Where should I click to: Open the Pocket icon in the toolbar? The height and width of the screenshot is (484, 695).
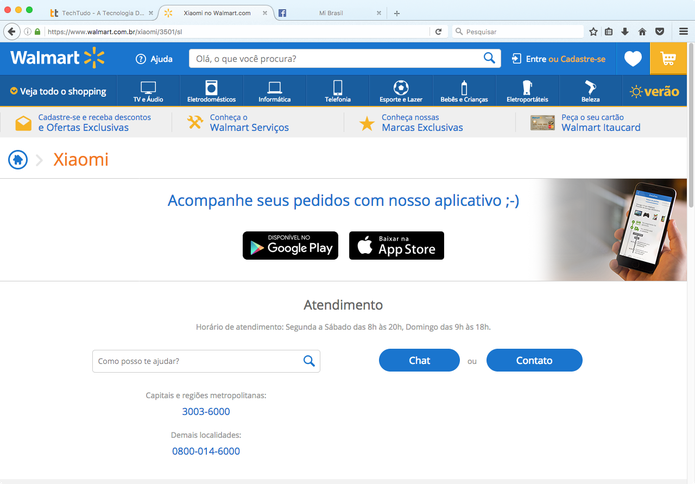pyautogui.click(x=660, y=31)
